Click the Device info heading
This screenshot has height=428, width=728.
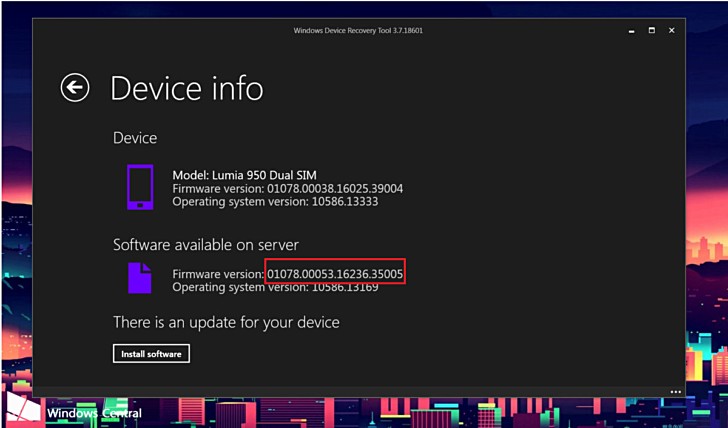[187, 88]
